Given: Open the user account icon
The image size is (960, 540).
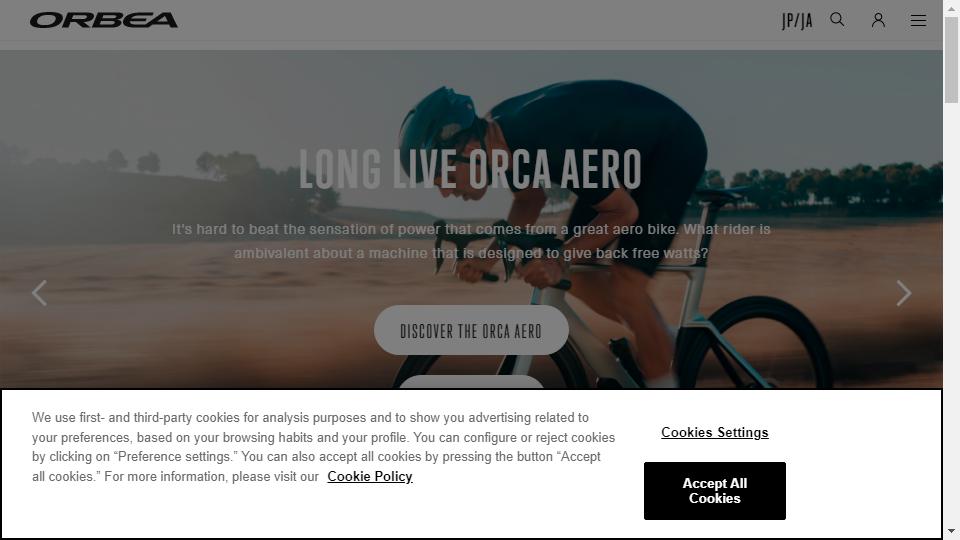Looking at the screenshot, I should [x=878, y=20].
